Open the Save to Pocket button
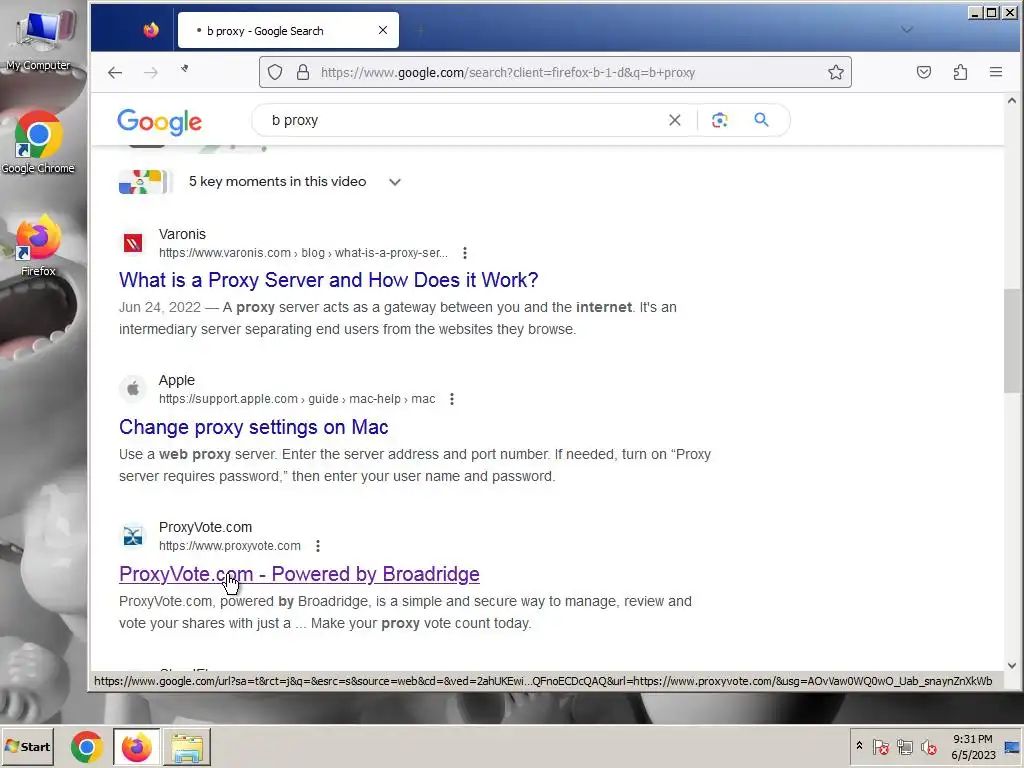This screenshot has width=1024, height=768. [x=923, y=72]
